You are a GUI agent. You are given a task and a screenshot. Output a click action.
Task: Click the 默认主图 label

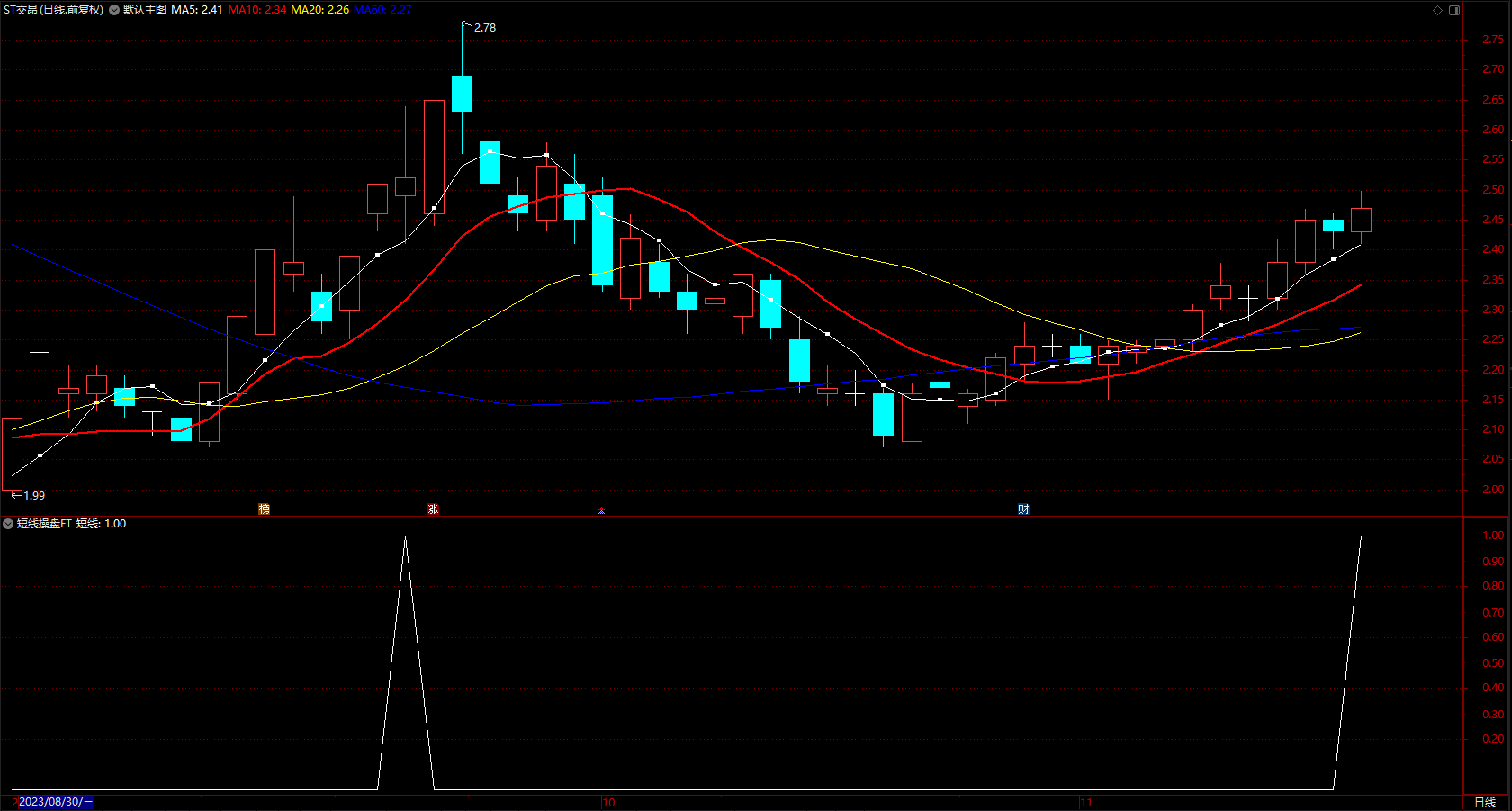point(145,10)
